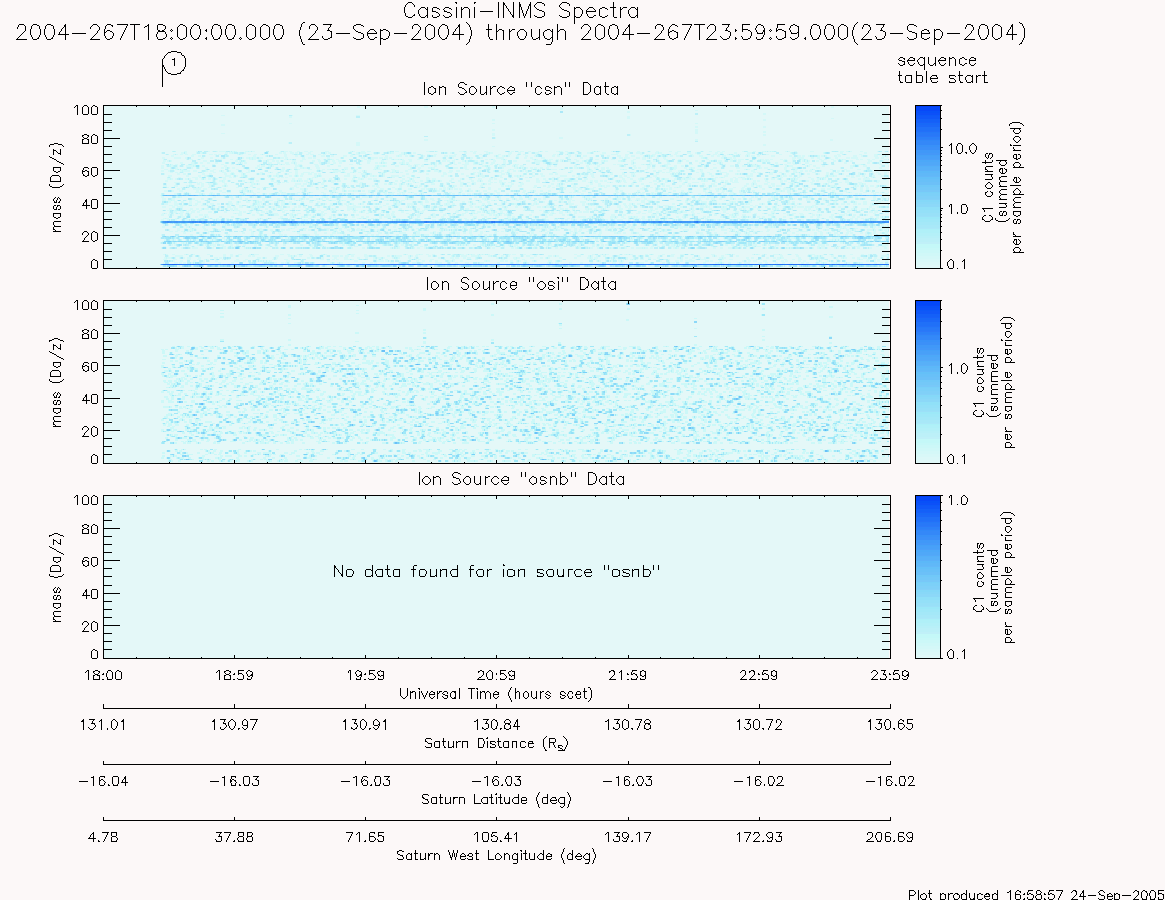Click the circled 1 sequence marker

click(x=174, y=63)
